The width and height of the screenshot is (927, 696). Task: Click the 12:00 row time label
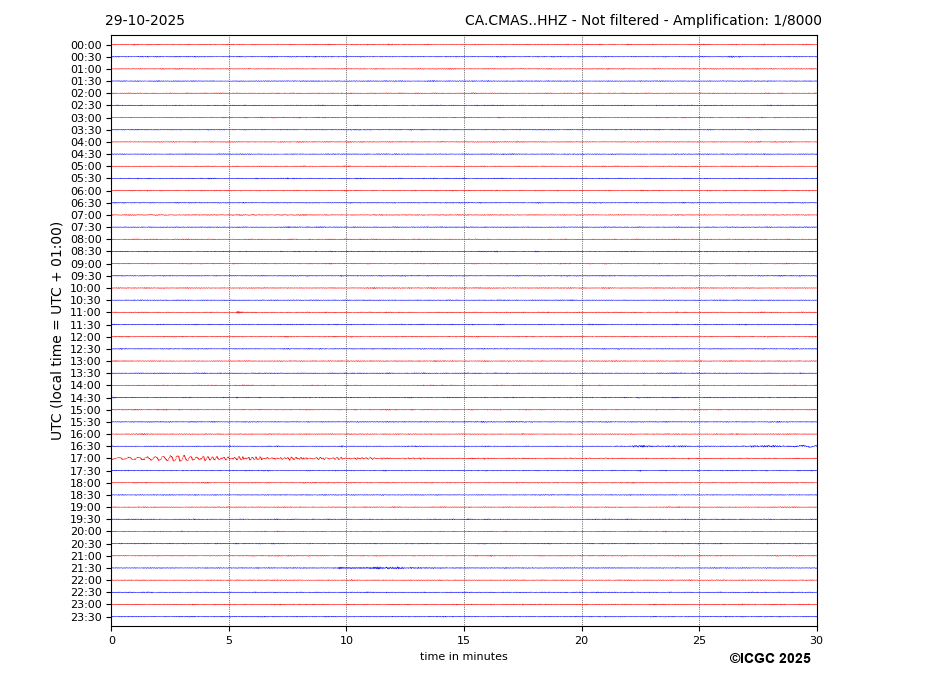(x=86, y=337)
